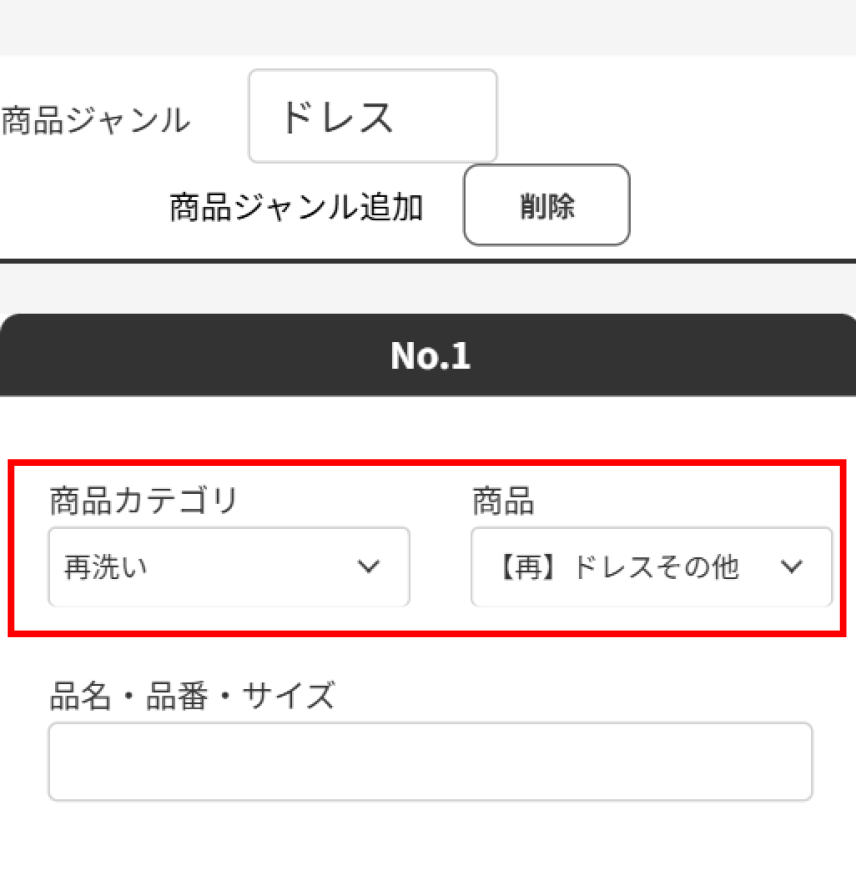Click the gray band above No.1 header
856x871 pixels.
point(428,288)
